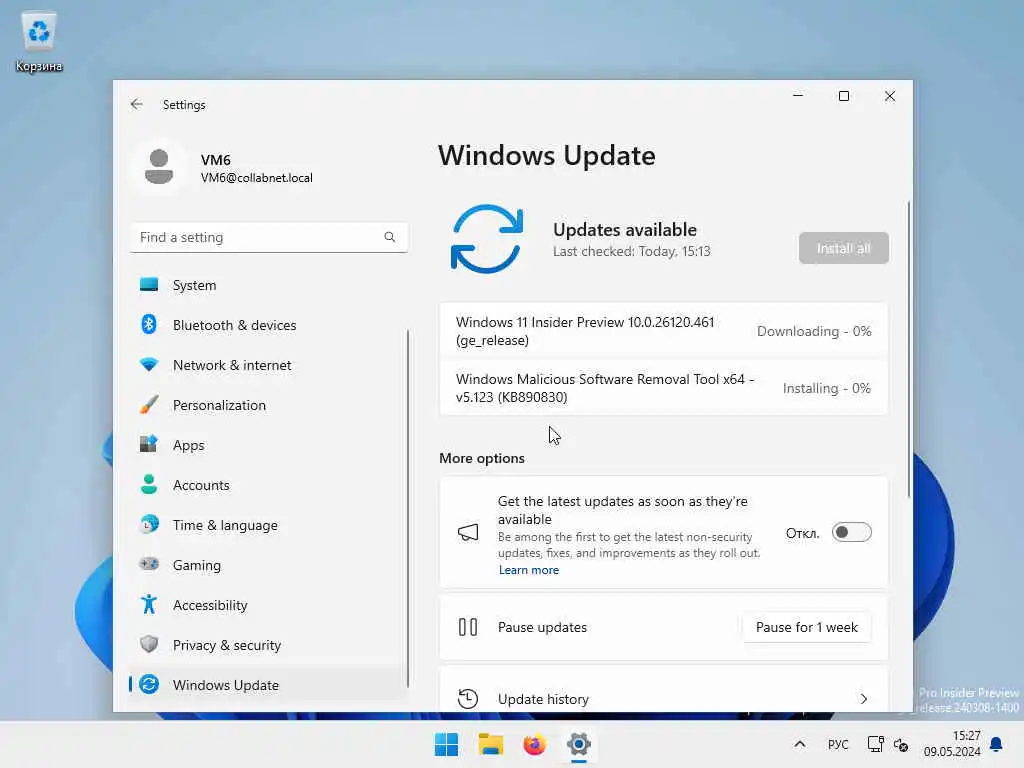Maximize the Settings window
This screenshot has width=1024, height=768.
point(844,96)
